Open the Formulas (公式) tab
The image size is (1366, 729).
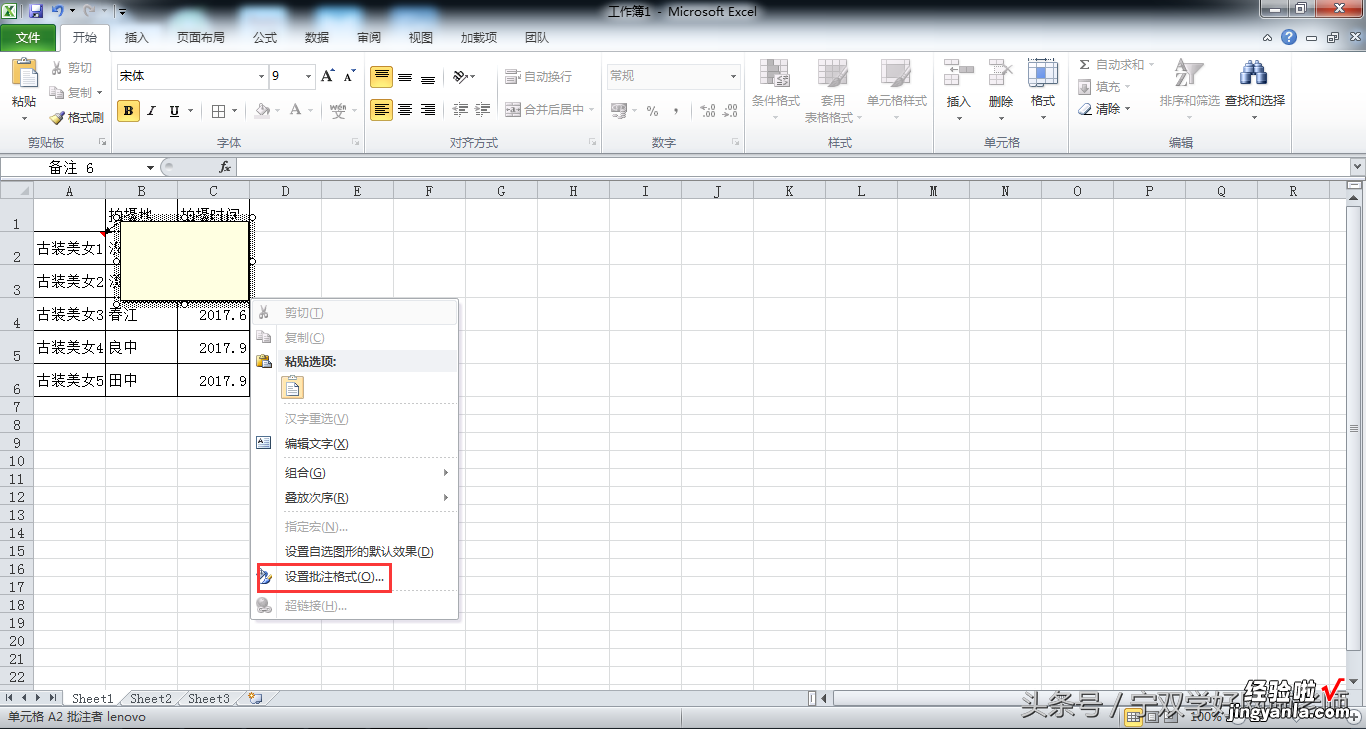tap(265, 38)
